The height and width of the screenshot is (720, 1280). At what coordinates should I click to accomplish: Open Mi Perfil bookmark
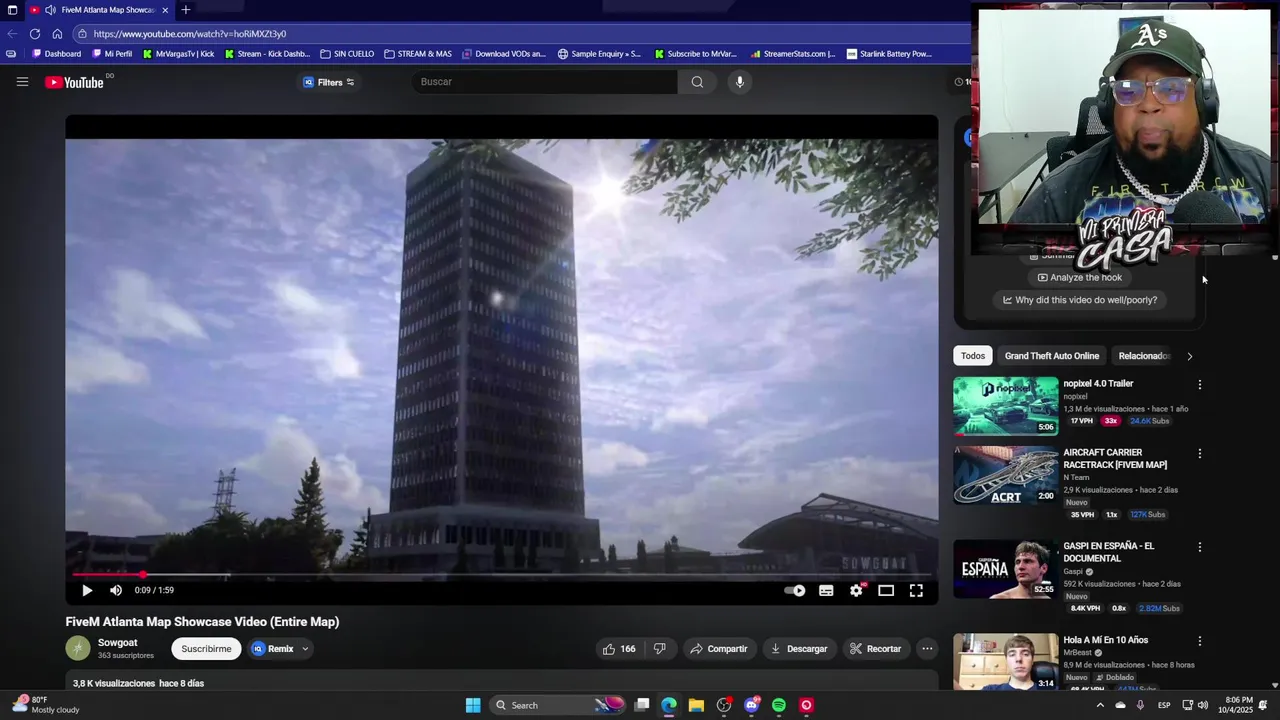pos(111,54)
